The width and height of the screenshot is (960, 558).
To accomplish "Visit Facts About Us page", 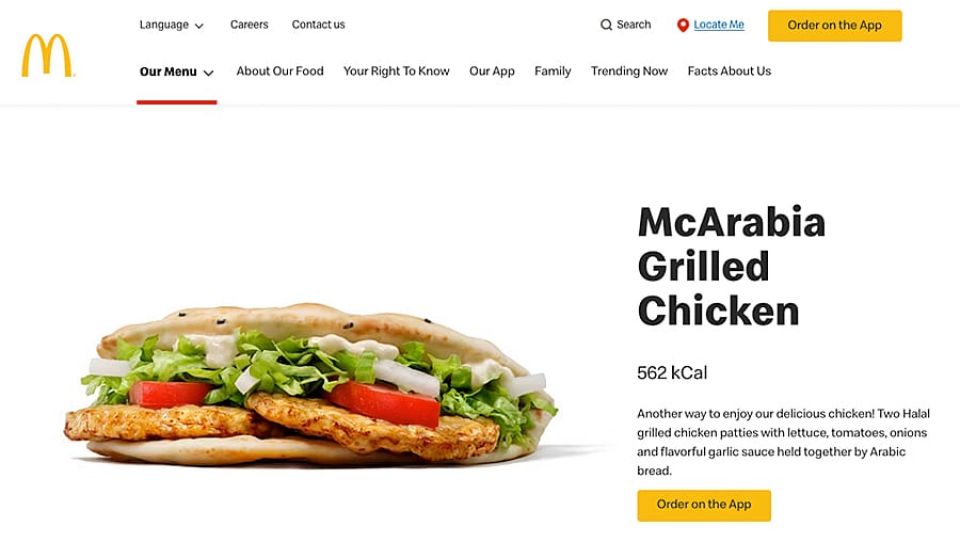I will [x=729, y=71].
